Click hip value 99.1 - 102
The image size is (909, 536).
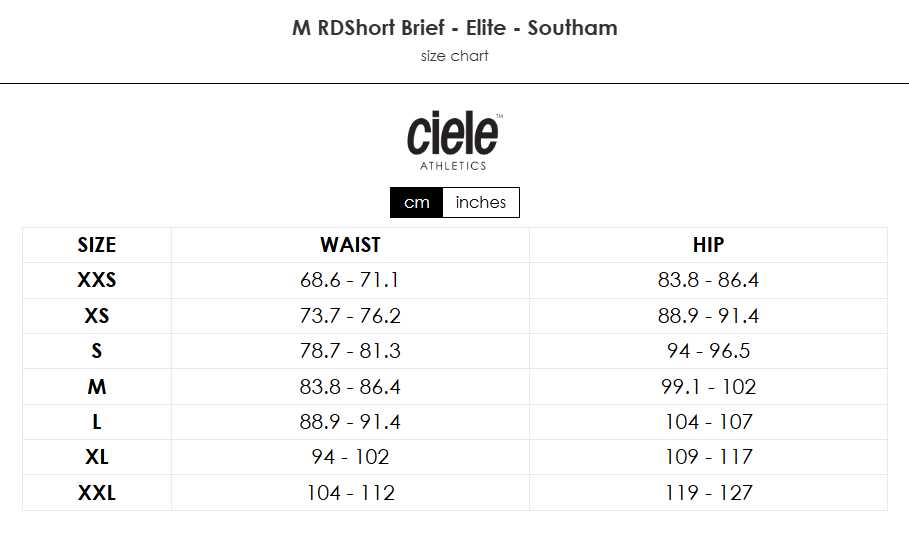tap(708, 386)
